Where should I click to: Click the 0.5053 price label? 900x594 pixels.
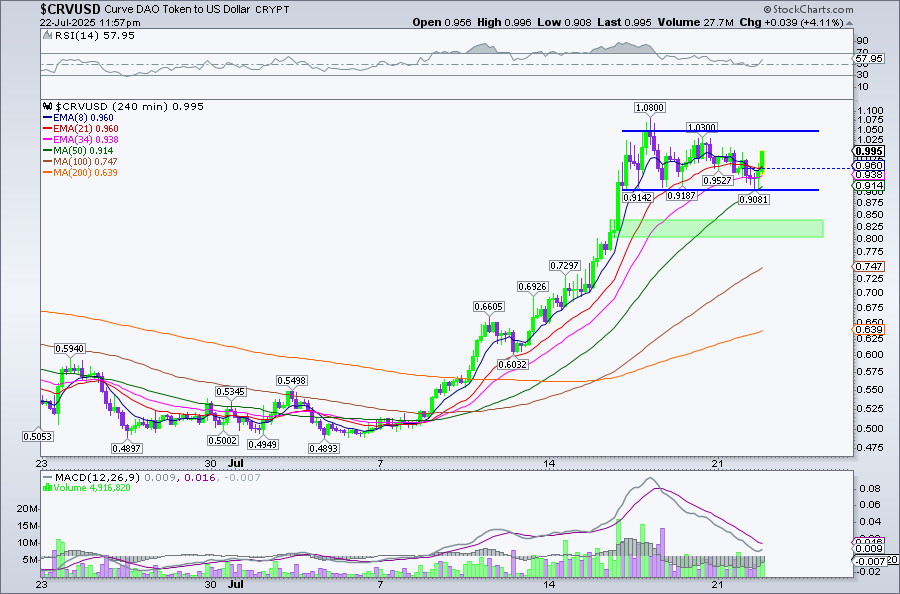coord(37,436)
